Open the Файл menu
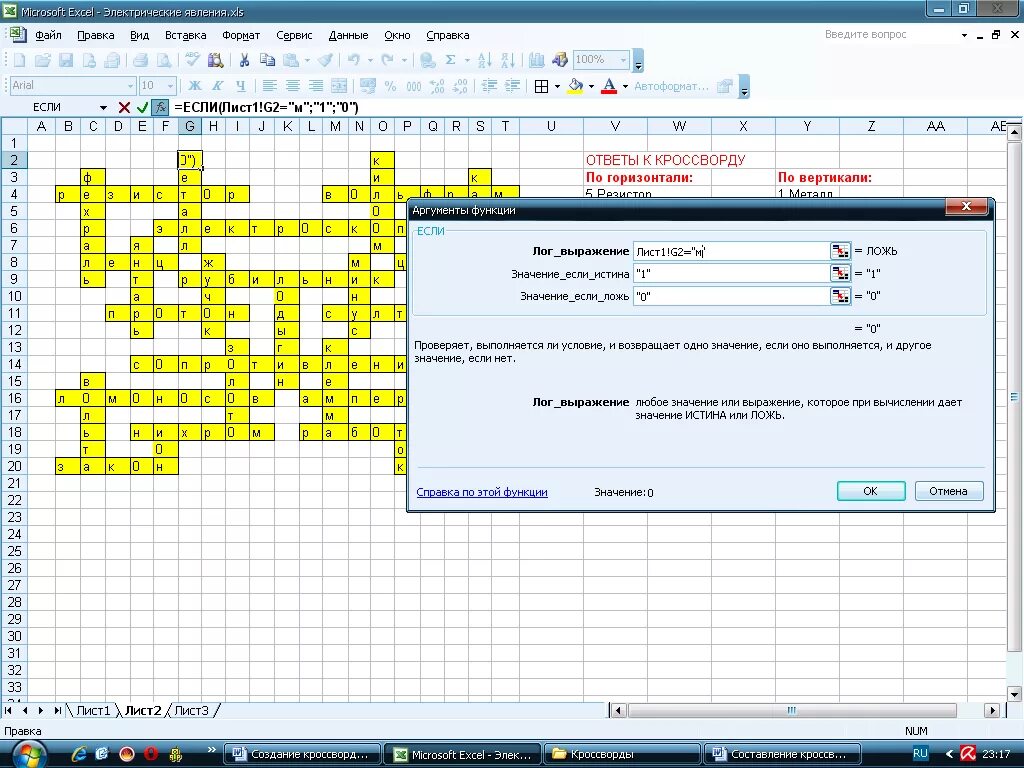1024x768 pixels. pyautogui.click(x=48, y=35)
